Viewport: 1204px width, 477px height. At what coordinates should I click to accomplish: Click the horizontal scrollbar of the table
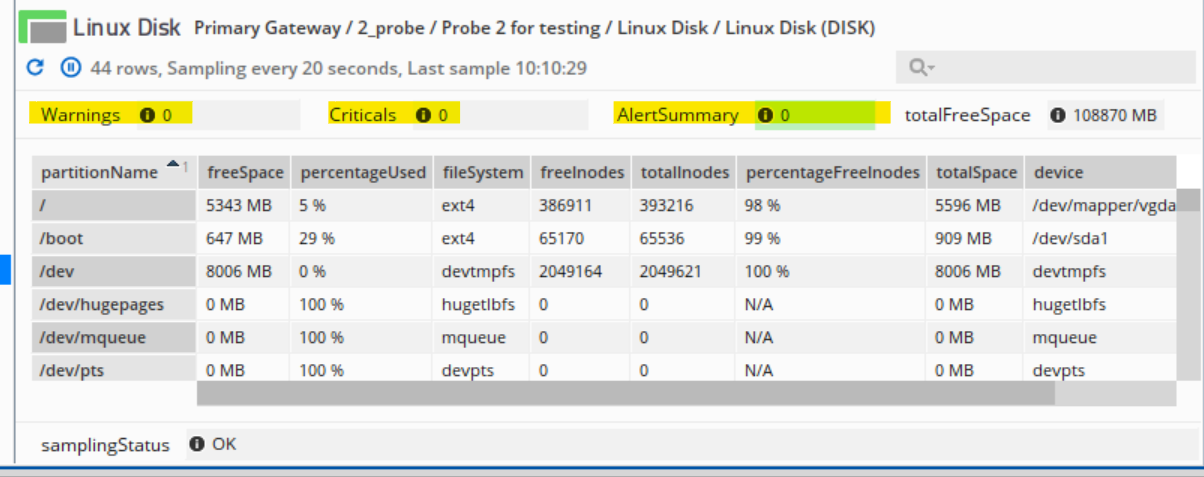click(x=625, y=394)
